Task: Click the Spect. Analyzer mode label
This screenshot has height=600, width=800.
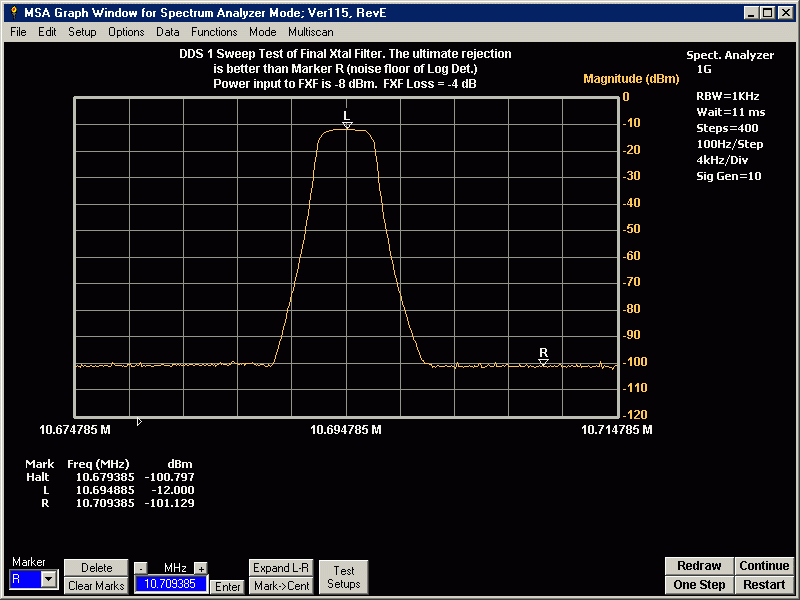Action: point(730,55)
